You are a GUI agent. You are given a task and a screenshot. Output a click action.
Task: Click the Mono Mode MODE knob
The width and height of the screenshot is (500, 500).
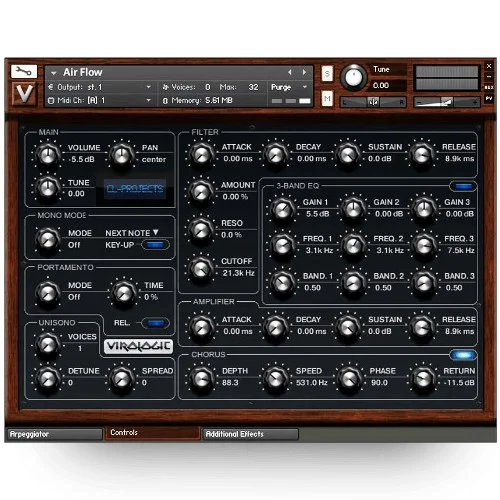click(x=48, y=239)
